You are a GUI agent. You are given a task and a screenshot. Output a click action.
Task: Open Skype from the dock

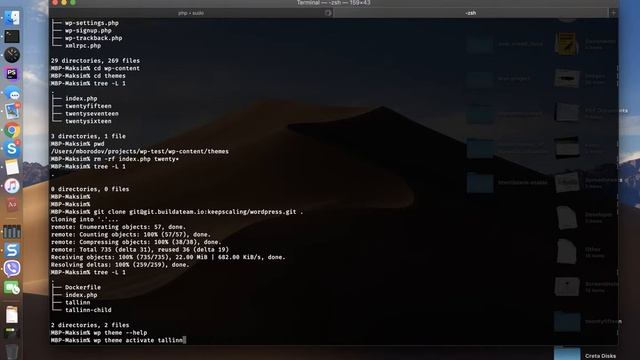tap(12, 149)
